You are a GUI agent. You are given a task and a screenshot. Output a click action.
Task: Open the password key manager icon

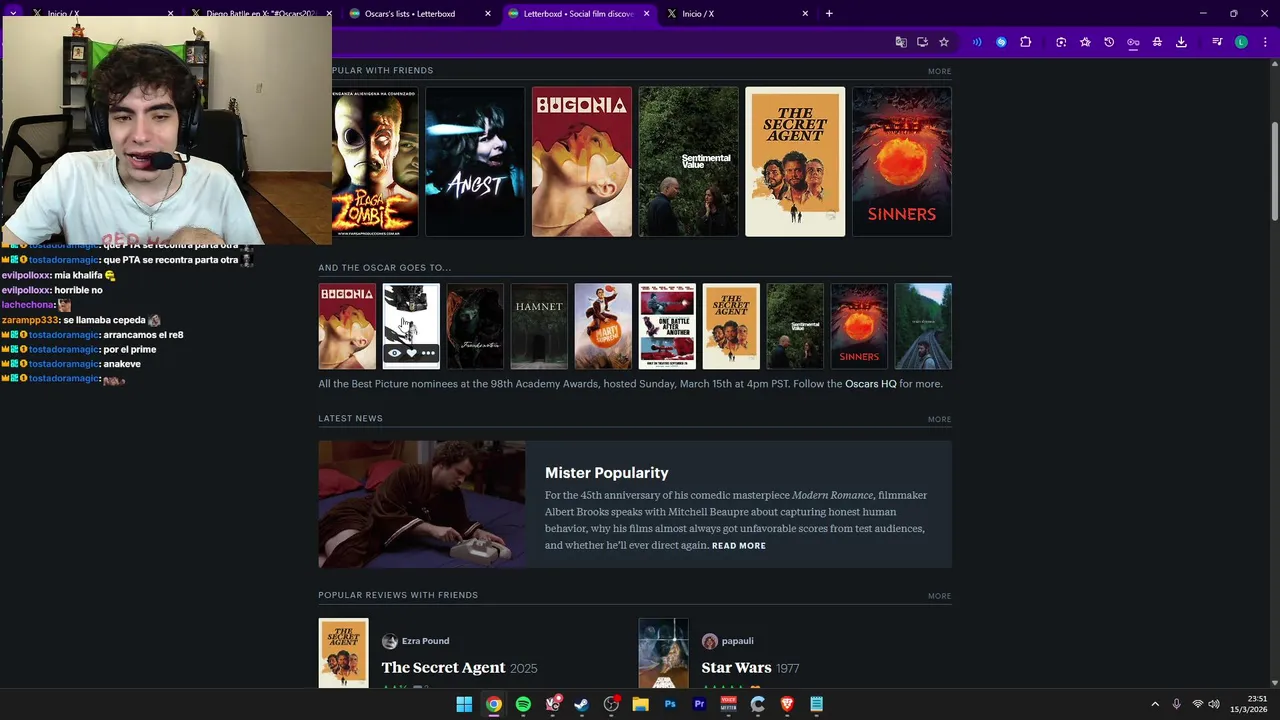[1133, 42]
